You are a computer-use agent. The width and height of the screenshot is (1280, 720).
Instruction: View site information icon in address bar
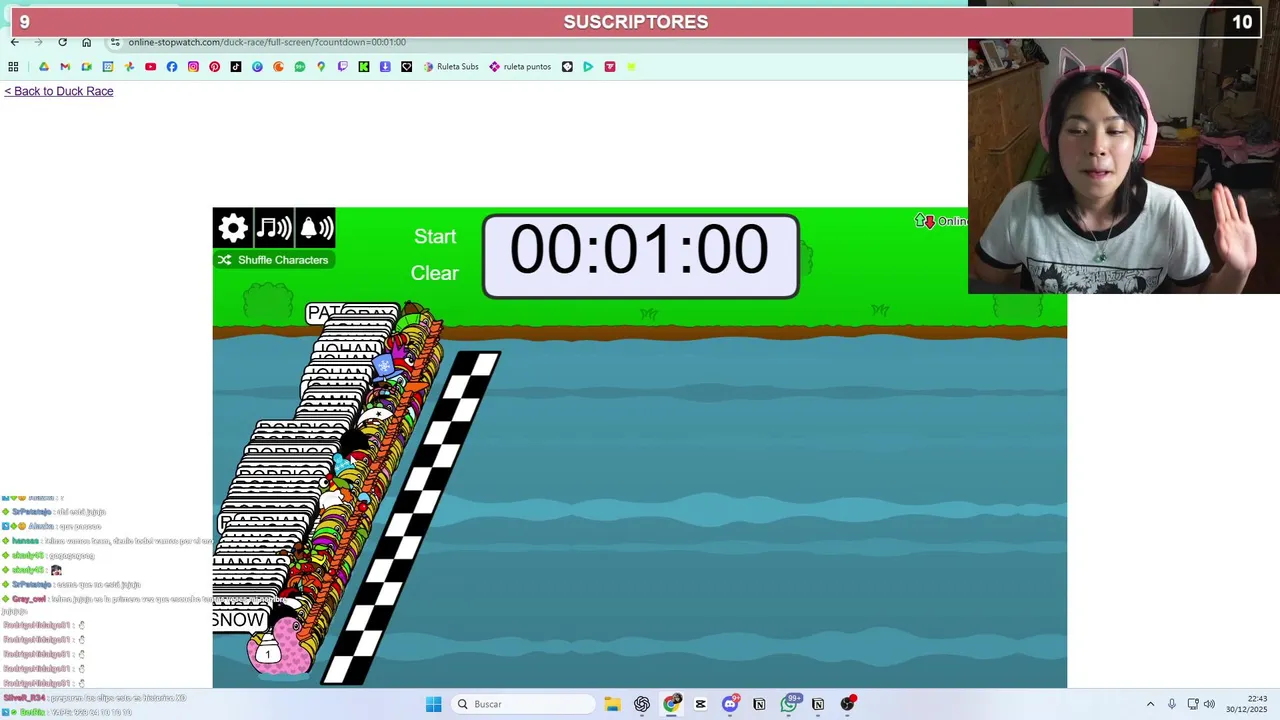coord(115,42)
